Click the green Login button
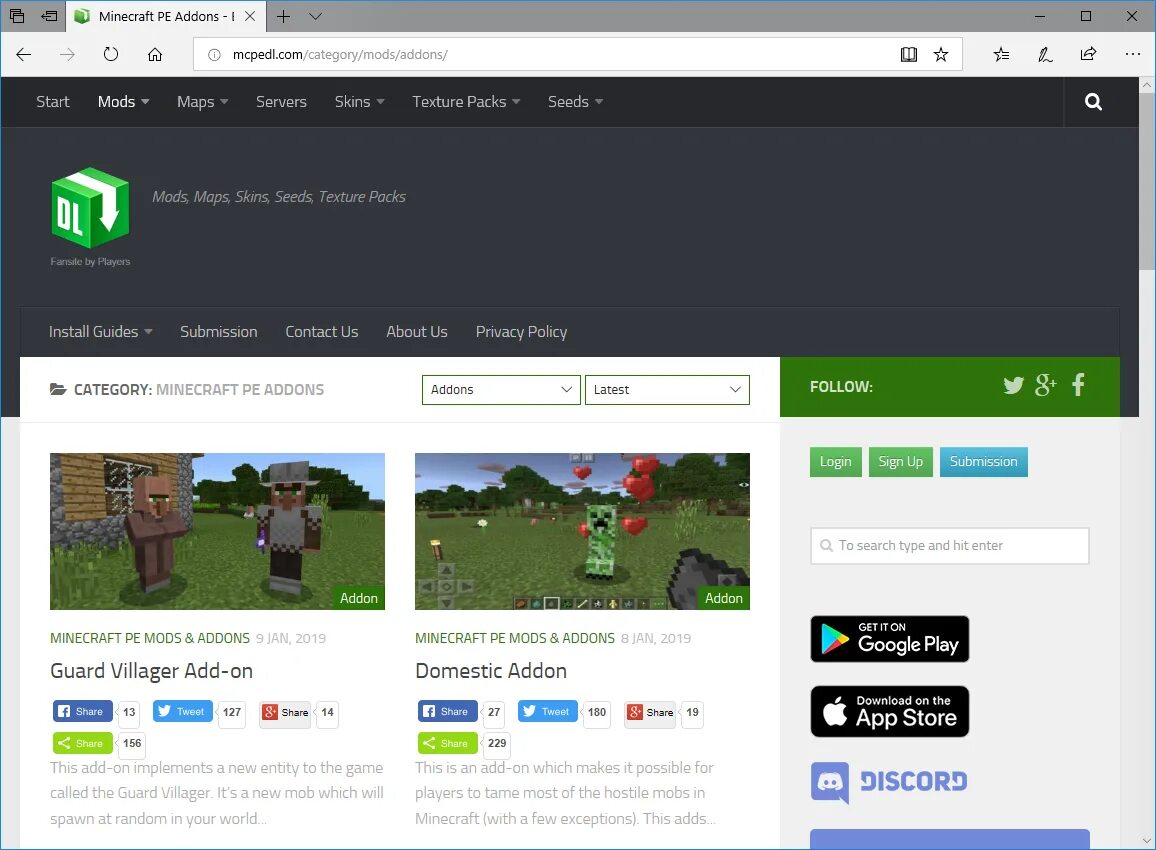This screenshot has width=1156, height=850. click(835, 461)
